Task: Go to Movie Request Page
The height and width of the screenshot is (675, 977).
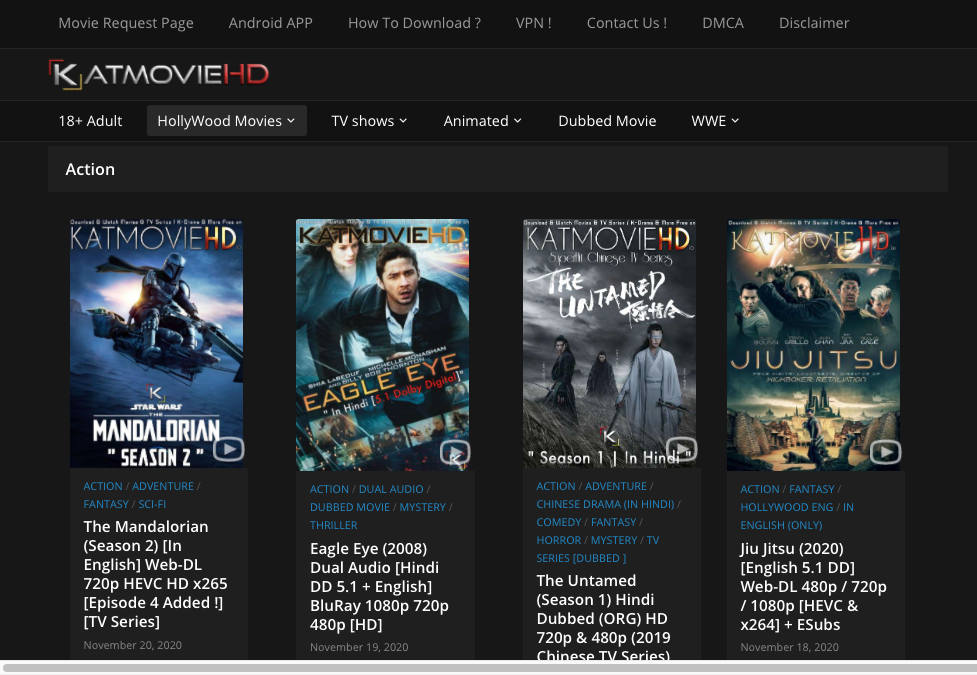Action: (x=126, y=23)
